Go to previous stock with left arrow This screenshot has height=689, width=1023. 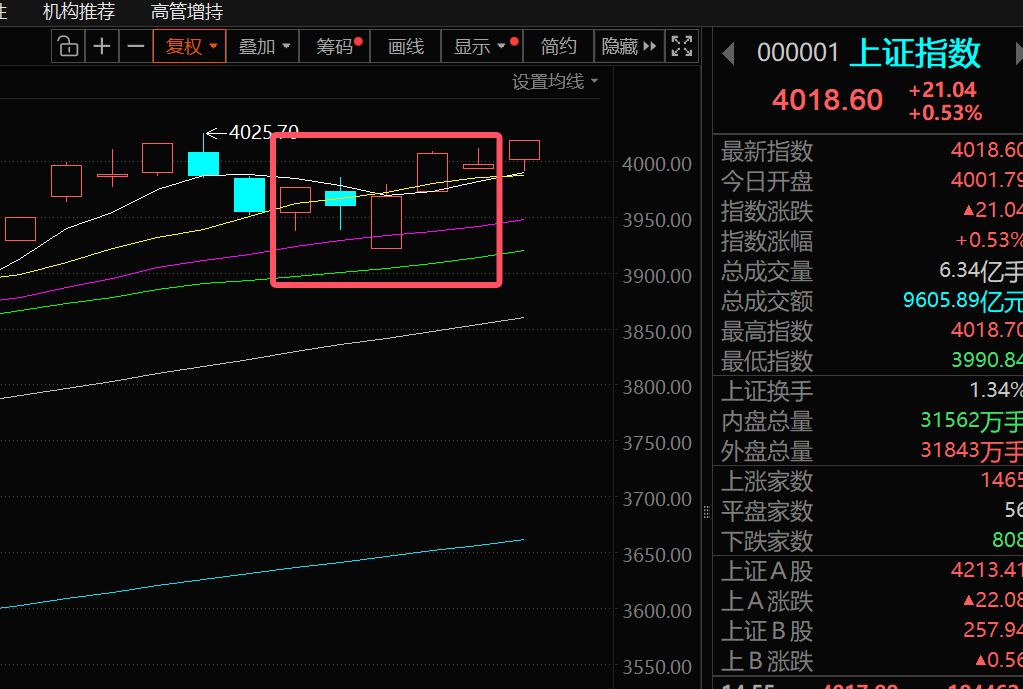click(x=729, y=53)
